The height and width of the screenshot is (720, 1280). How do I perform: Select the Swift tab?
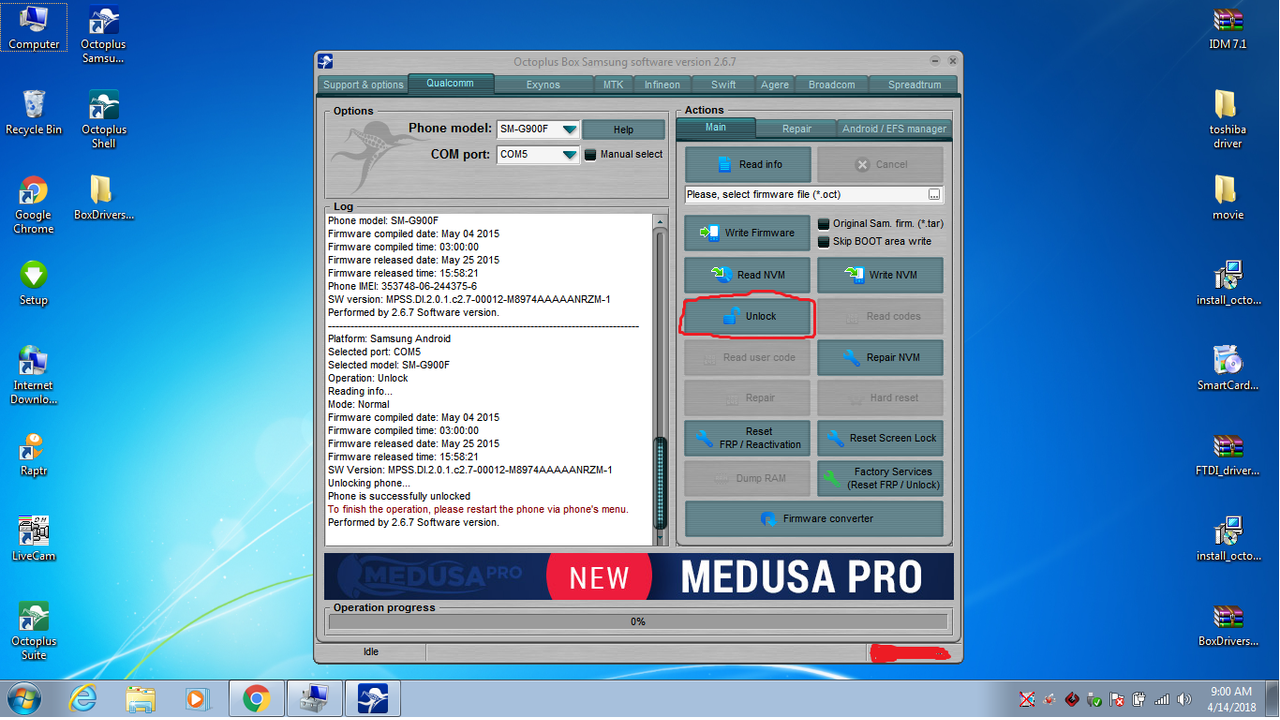723,85
